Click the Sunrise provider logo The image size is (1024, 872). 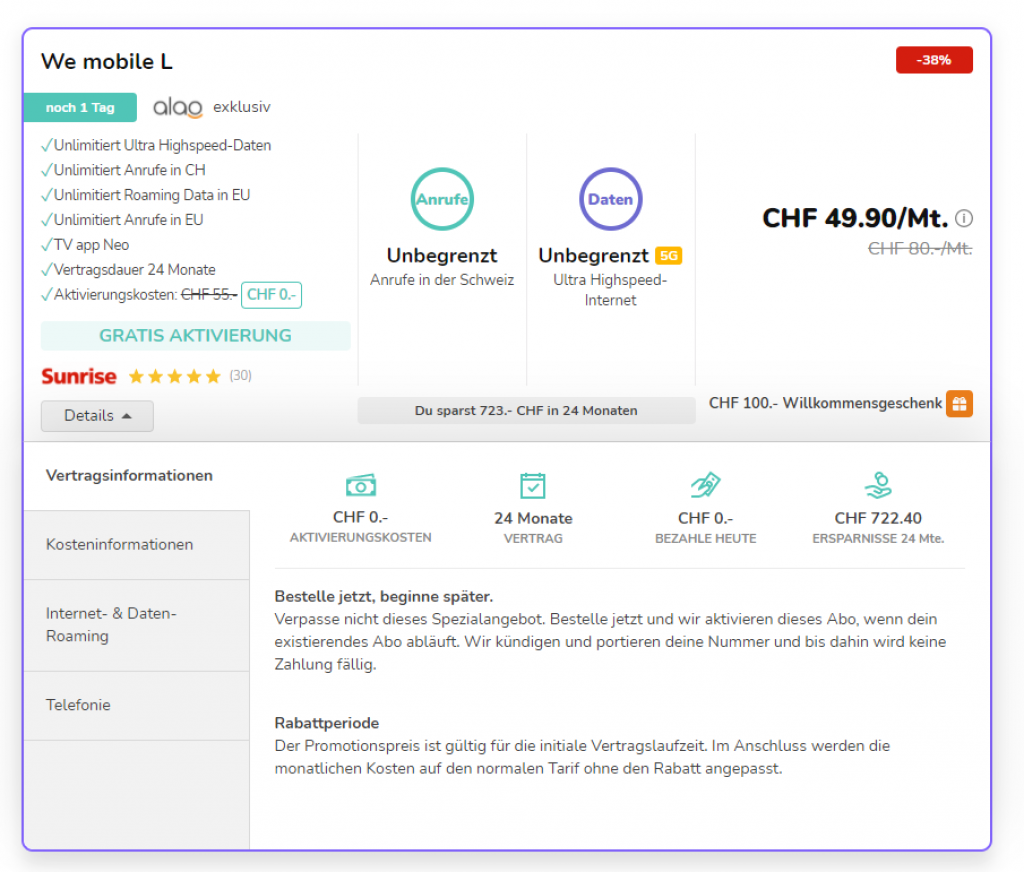[x=79, y=377]
